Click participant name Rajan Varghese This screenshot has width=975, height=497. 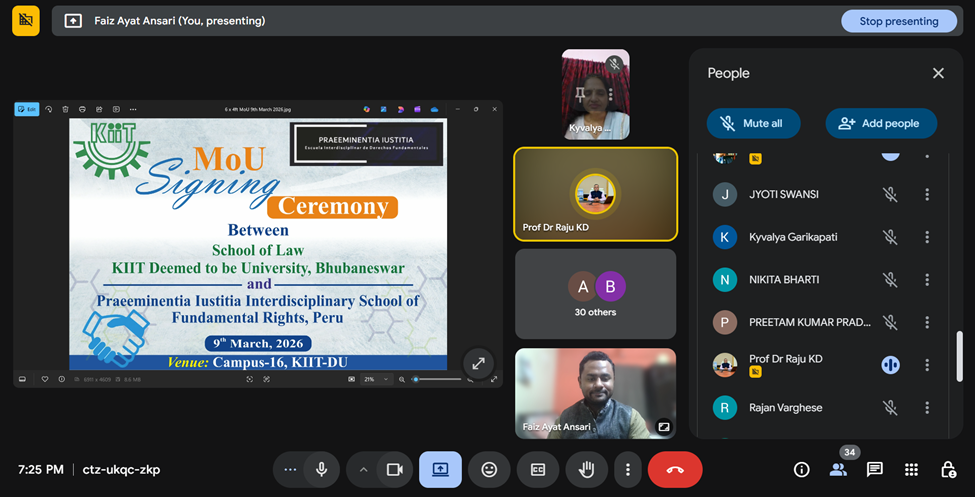coord(785,407)
